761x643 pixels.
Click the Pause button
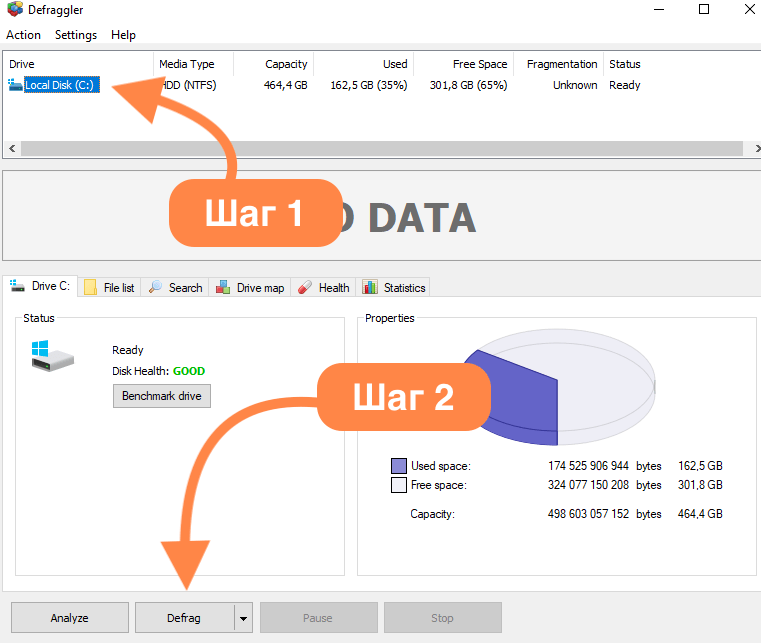pos(318,618)
